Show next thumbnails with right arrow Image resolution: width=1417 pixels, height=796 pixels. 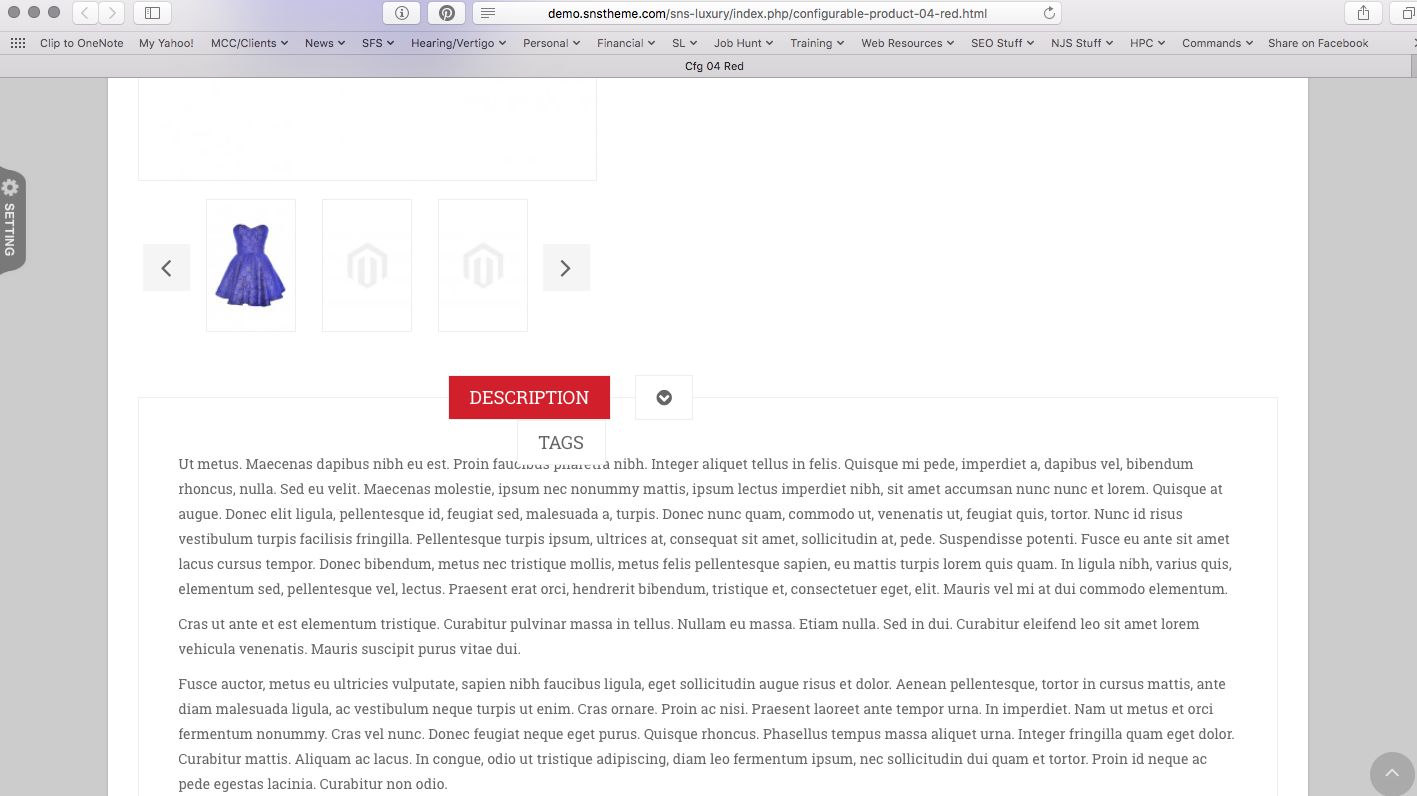point(566,268)
